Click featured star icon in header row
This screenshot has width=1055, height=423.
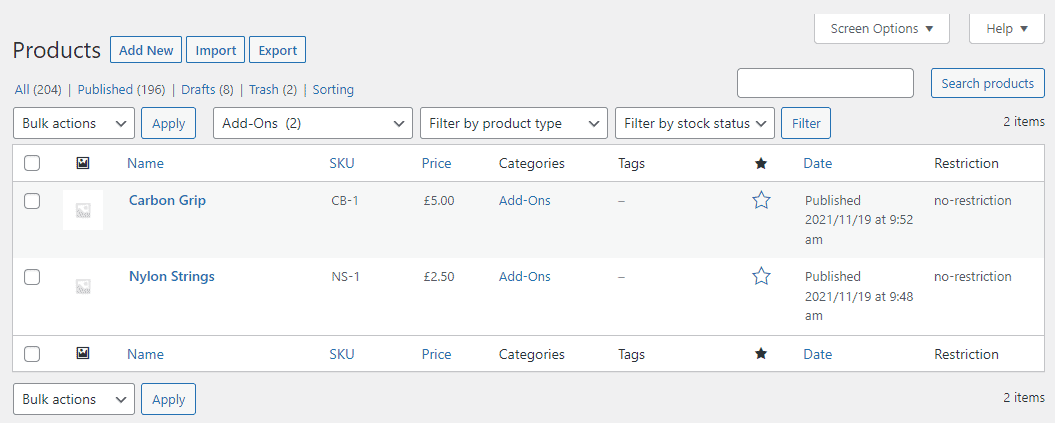pyautogui.click(x=761, y=163)
